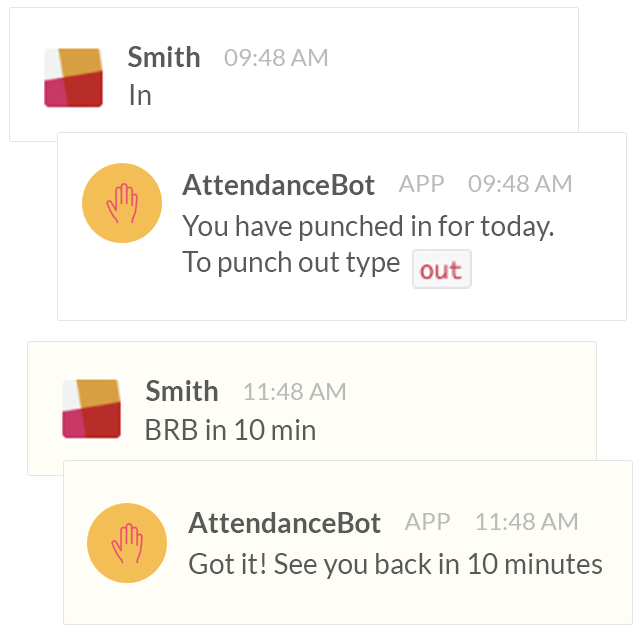Click the 11:48 AM timestamp on Smith's message
The height and width of the screenshot is (632, 644).
click(295, 391)
